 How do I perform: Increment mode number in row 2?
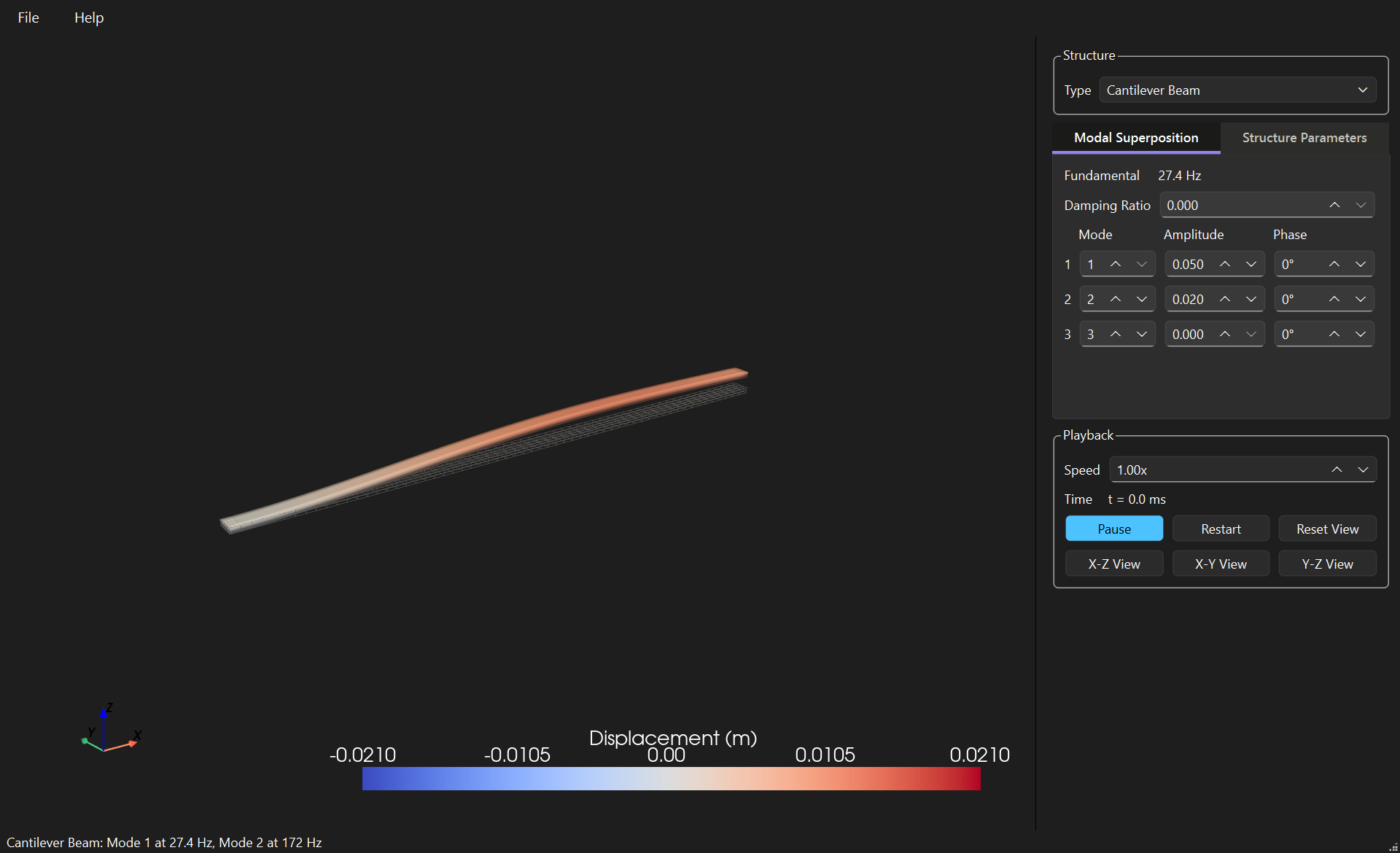pos(1116,300)
